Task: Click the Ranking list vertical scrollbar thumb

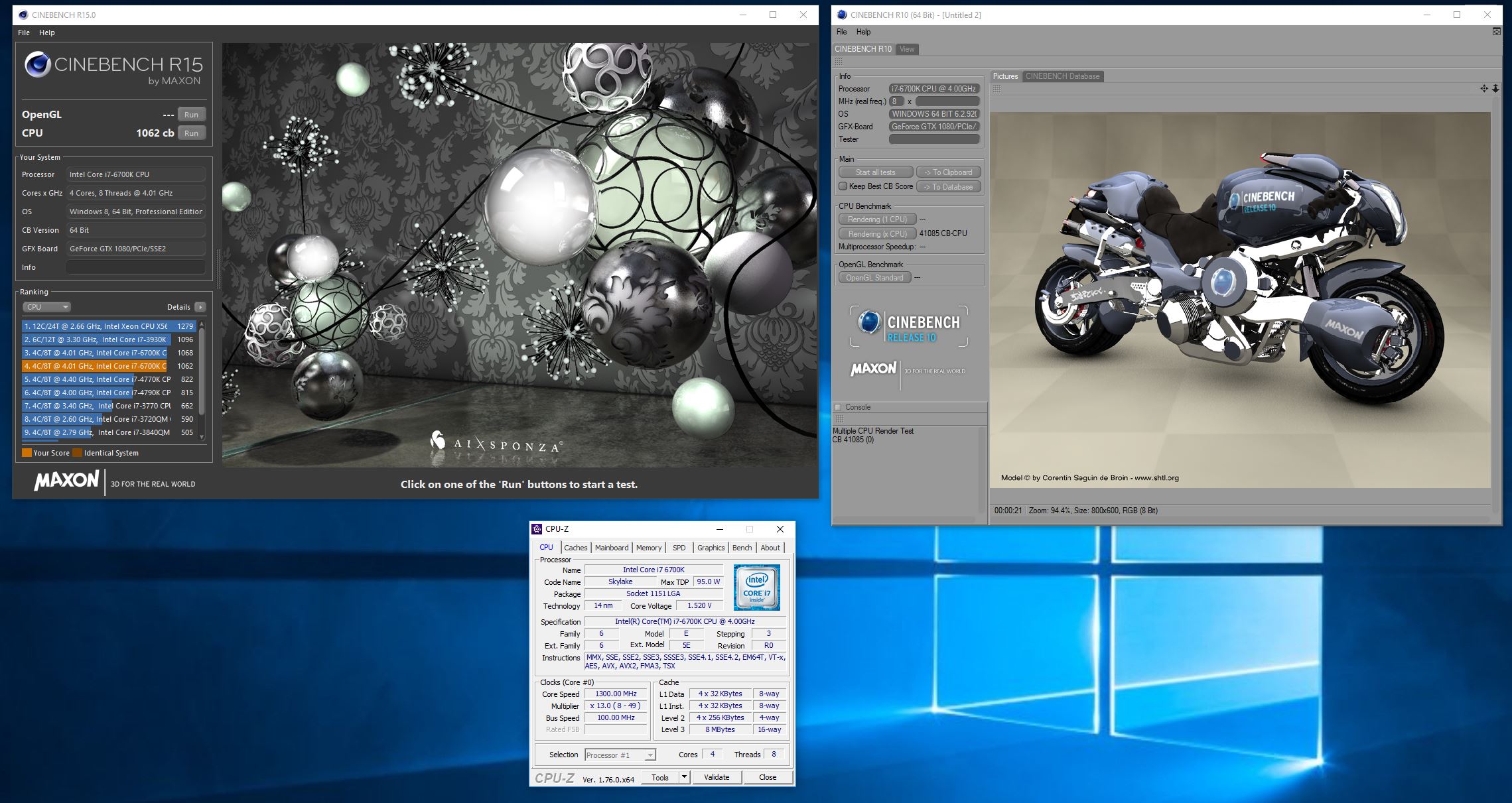Action: click(x=202, y=372)
